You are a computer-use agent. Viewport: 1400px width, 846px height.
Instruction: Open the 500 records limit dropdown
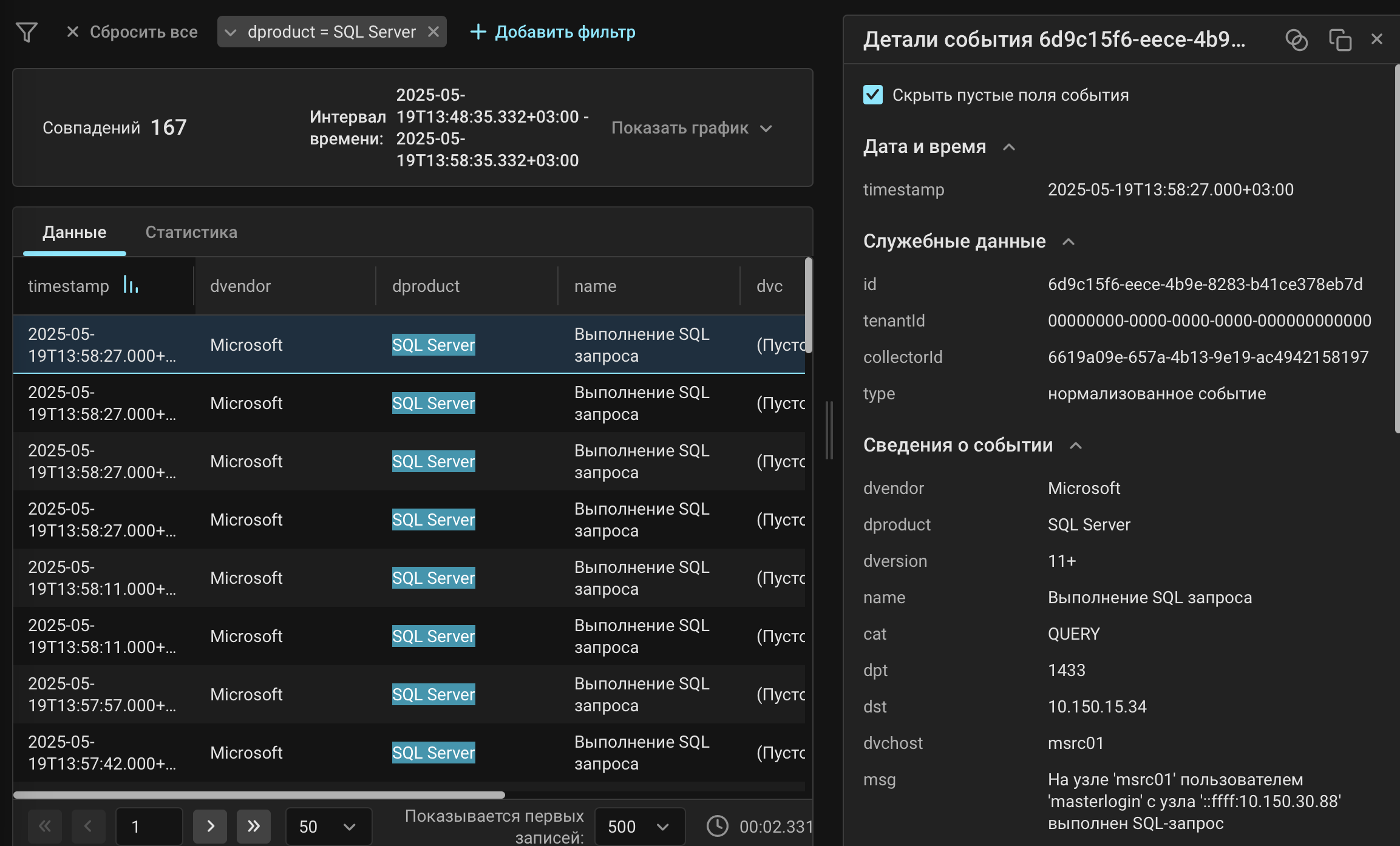coord(639,826)
